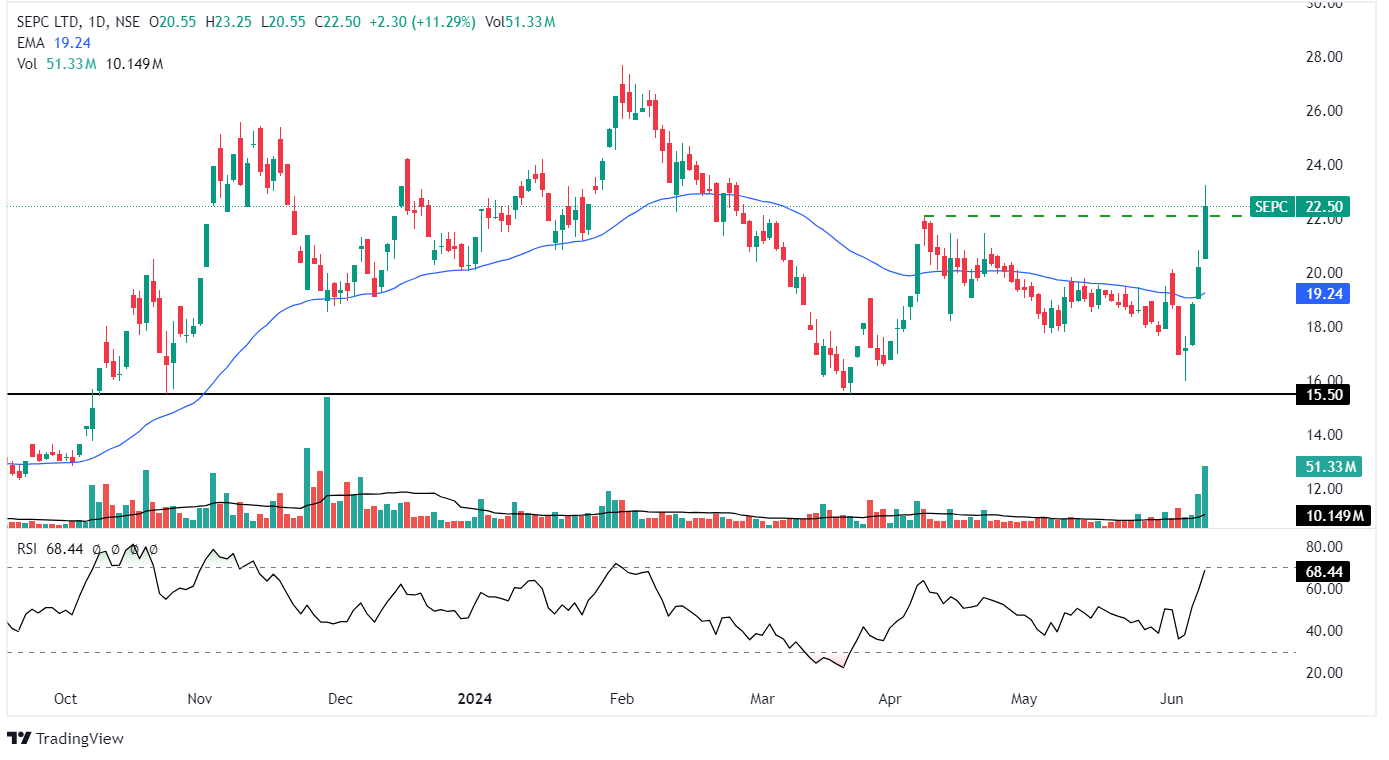Image resolution: width=1389 pixels, height=760 pixels.
Task: Open the TradingView wordmark link
Action: click(x=79, y=739)
